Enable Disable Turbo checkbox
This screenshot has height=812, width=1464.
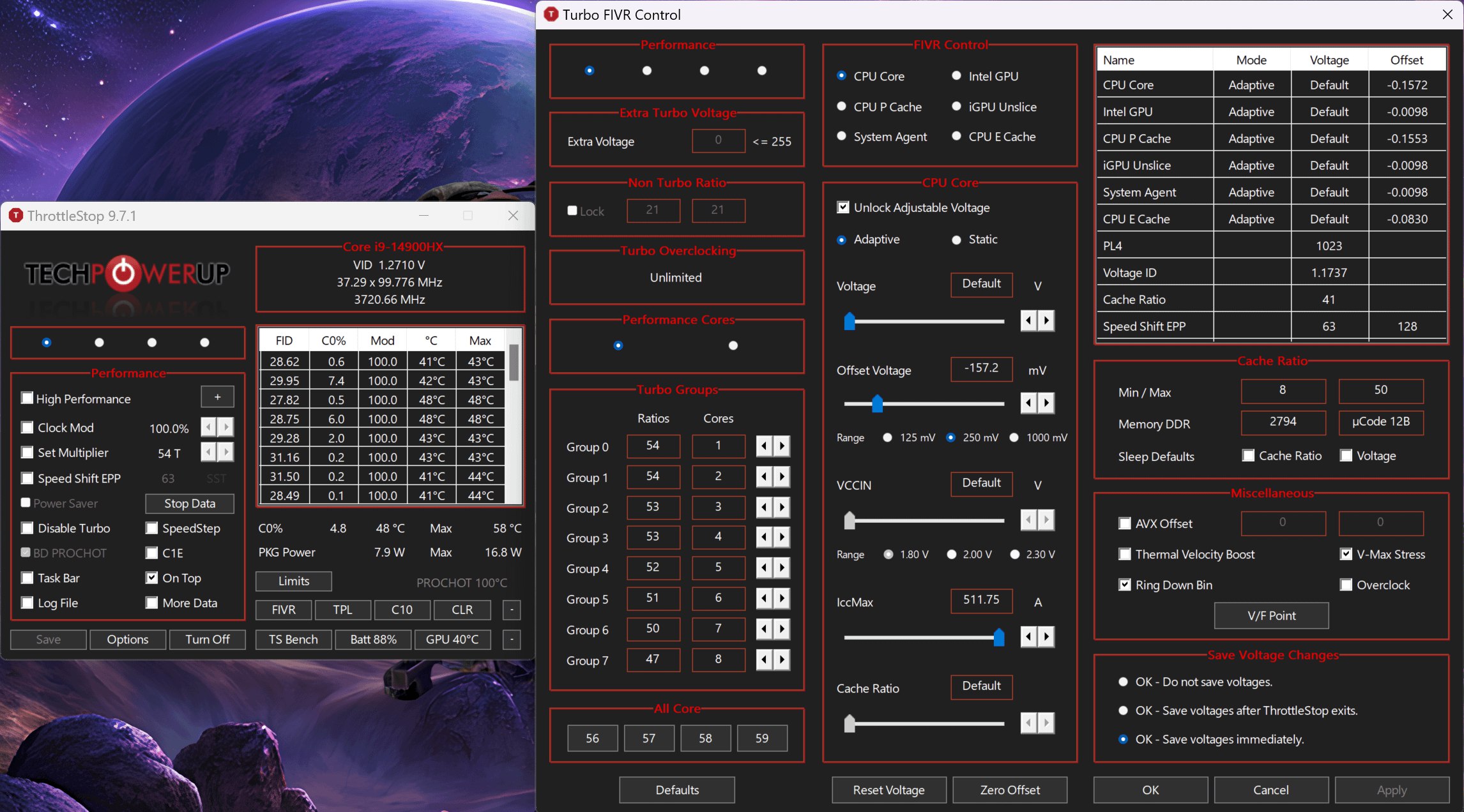click(27, 528)
